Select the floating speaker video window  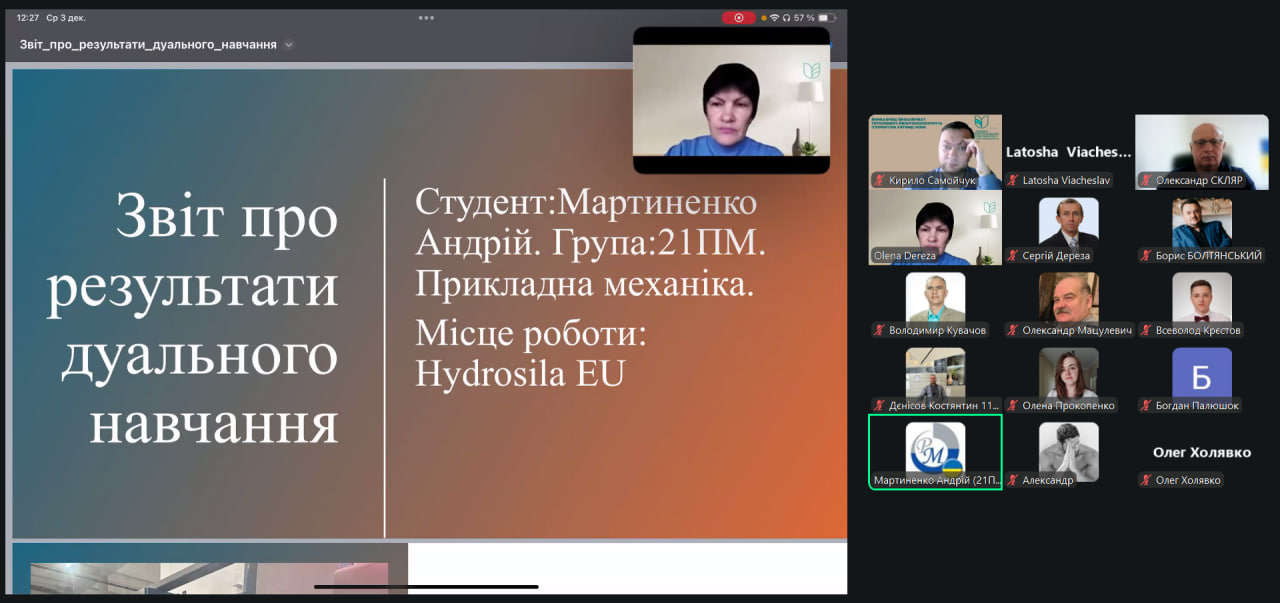tap(731, 100)
